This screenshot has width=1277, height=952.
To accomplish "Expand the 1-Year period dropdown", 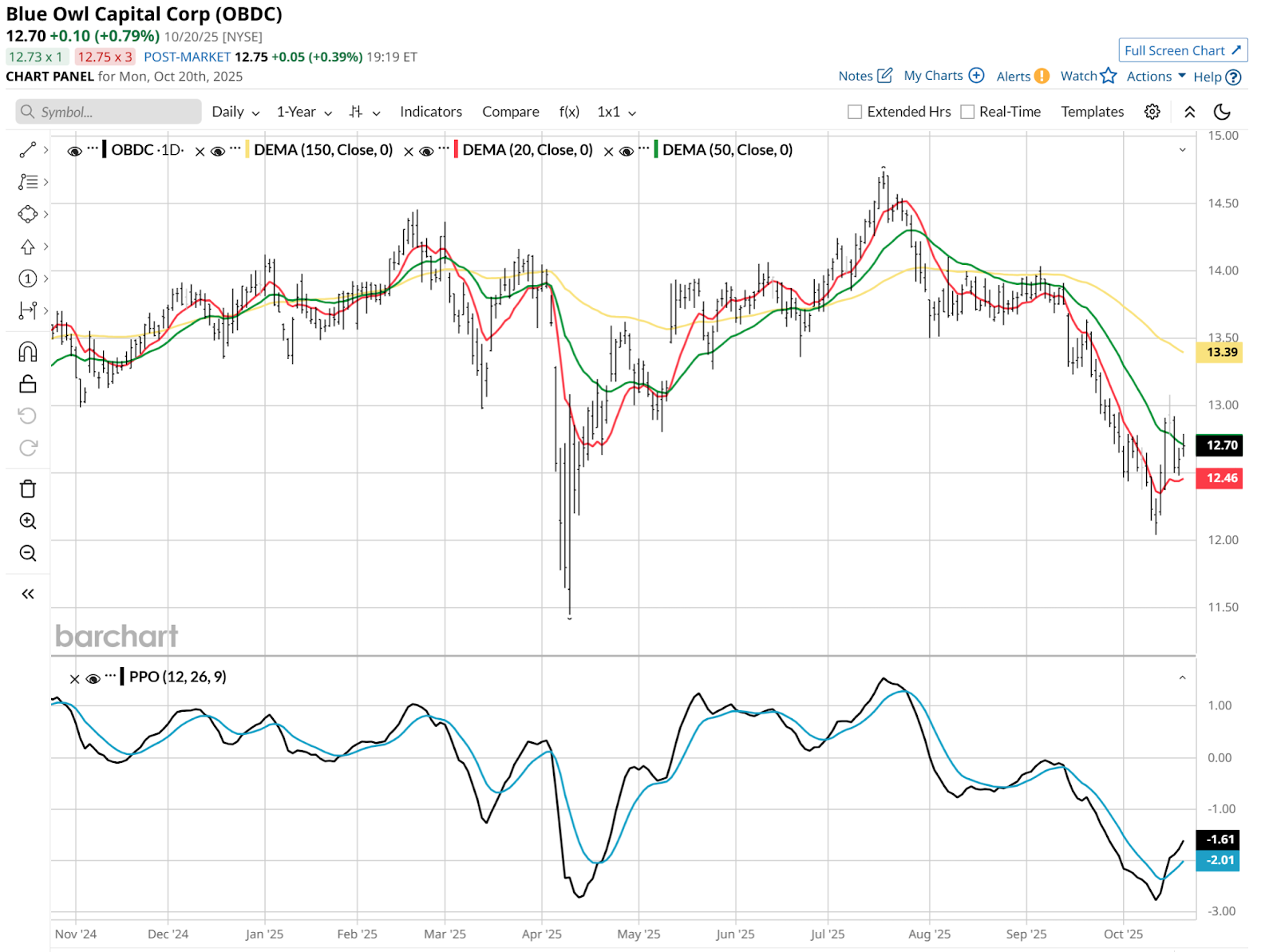I will [304, 112].
